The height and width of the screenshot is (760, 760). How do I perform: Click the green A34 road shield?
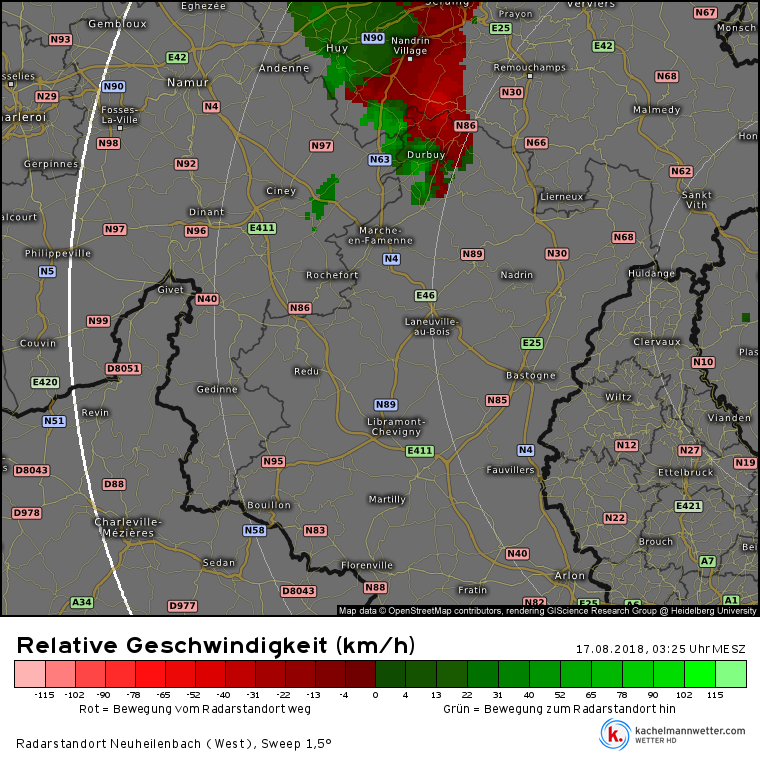(x=81, y=602)
